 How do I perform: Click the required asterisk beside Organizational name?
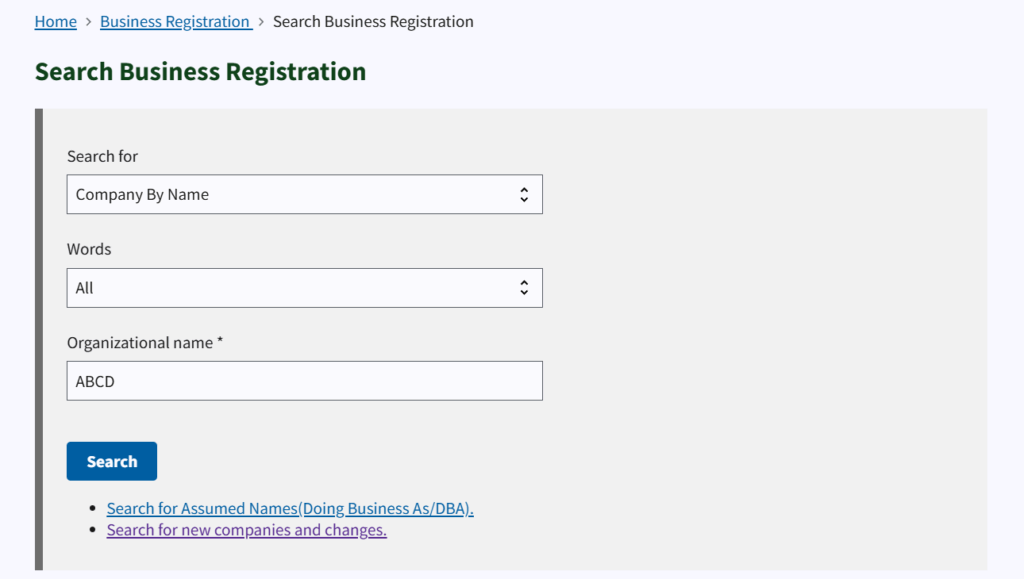tap(220, 342)
